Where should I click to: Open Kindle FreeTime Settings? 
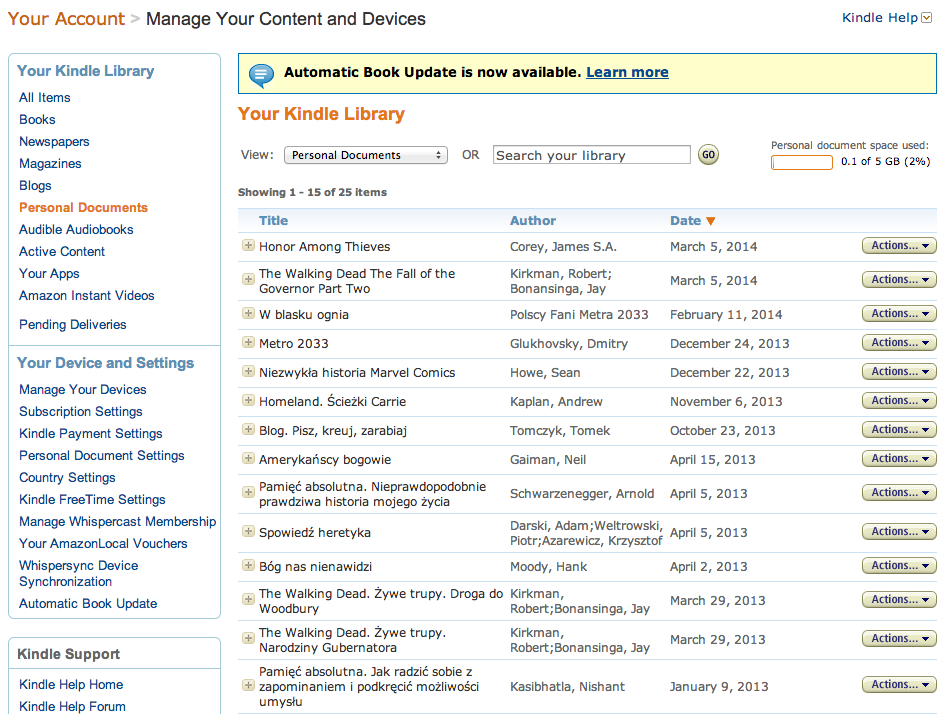(x=92, y=499)
